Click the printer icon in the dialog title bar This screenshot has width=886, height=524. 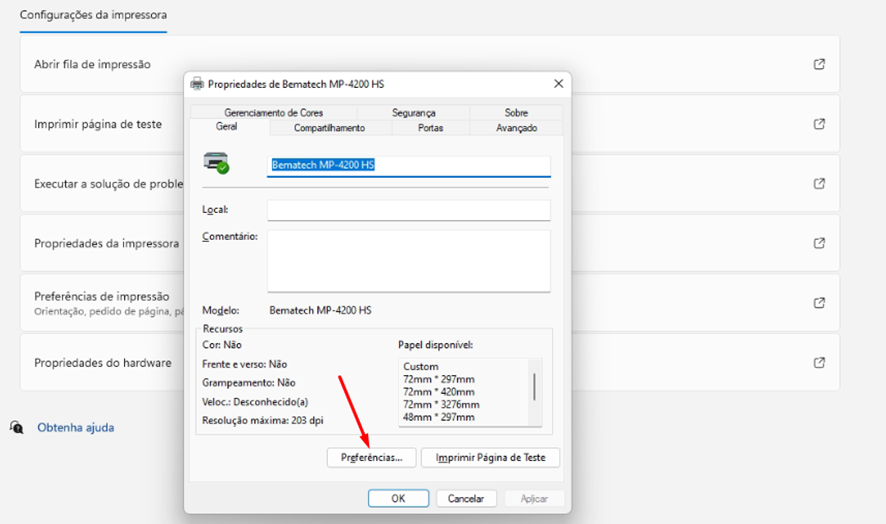point(197,84)
